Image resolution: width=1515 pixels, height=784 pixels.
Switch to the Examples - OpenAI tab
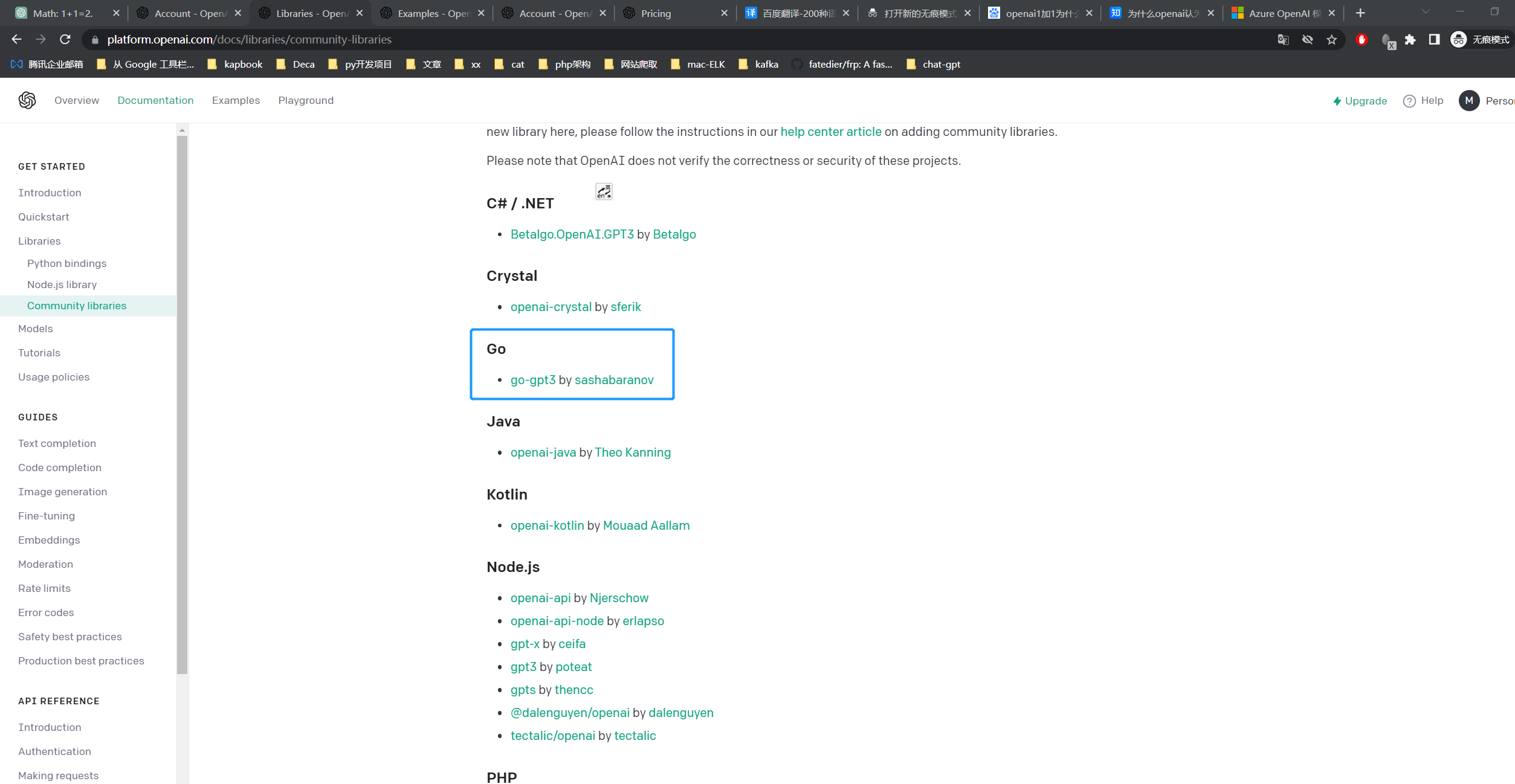click(431, 13)
